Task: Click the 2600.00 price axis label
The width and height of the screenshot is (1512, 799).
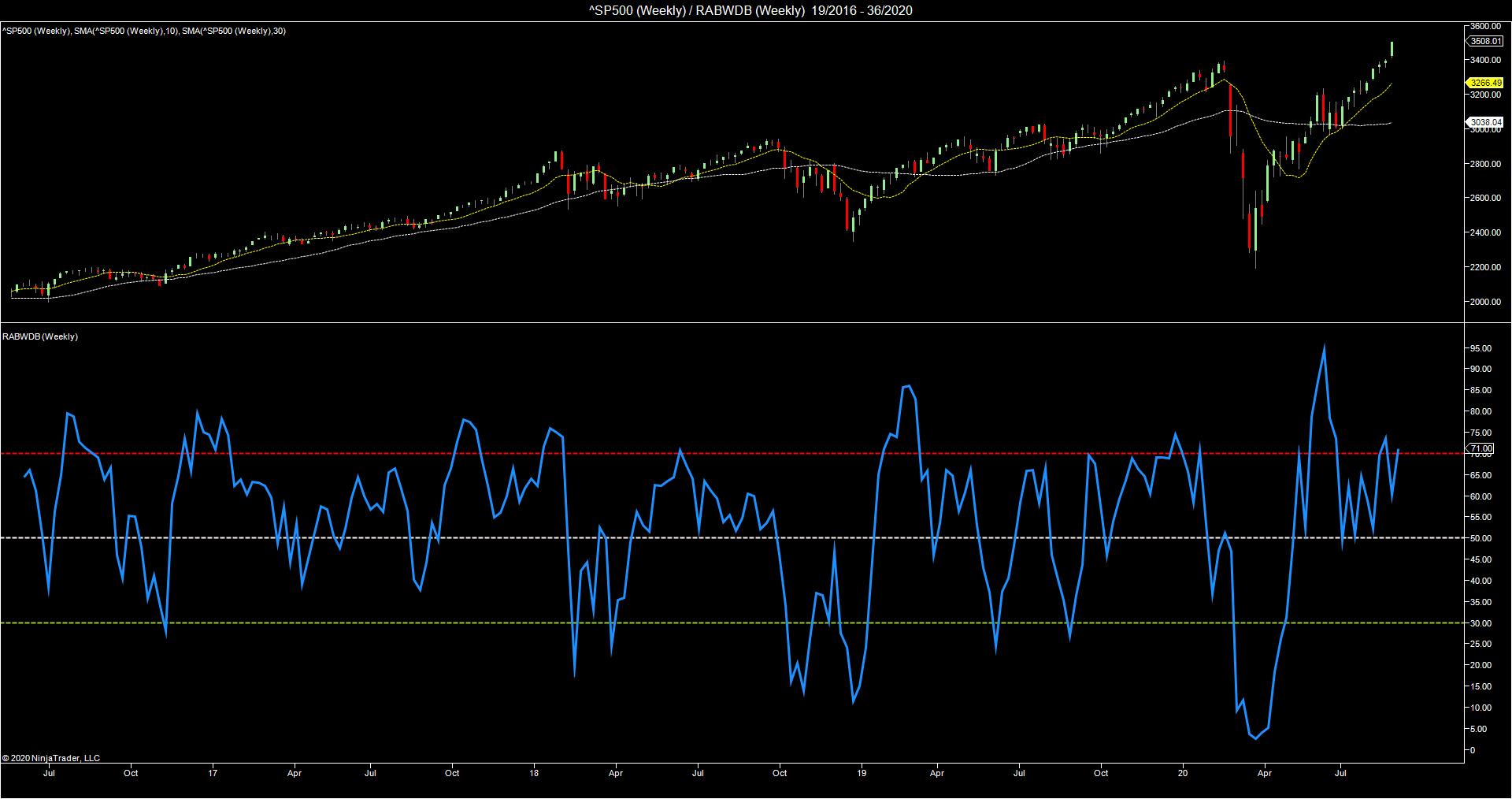Action: click(x=1487, y=198)
